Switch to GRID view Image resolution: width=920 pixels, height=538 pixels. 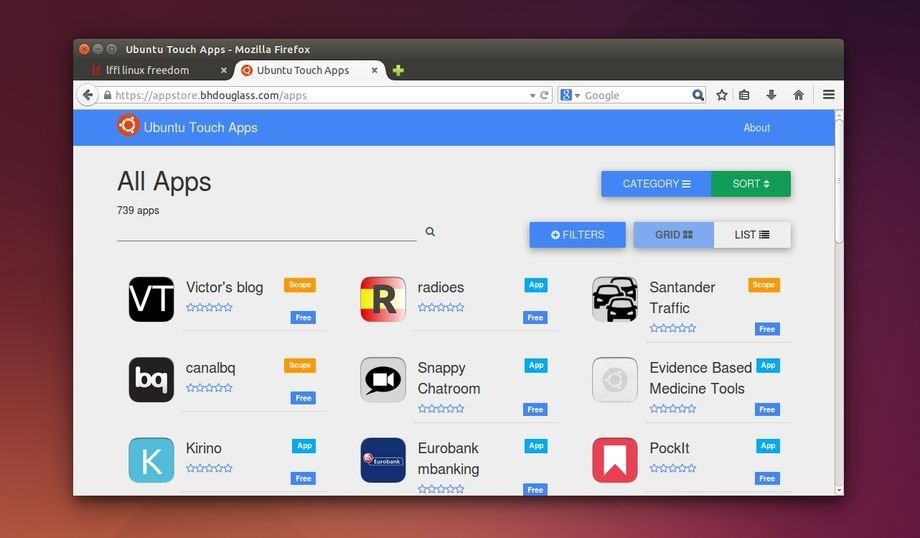point(673,235)
